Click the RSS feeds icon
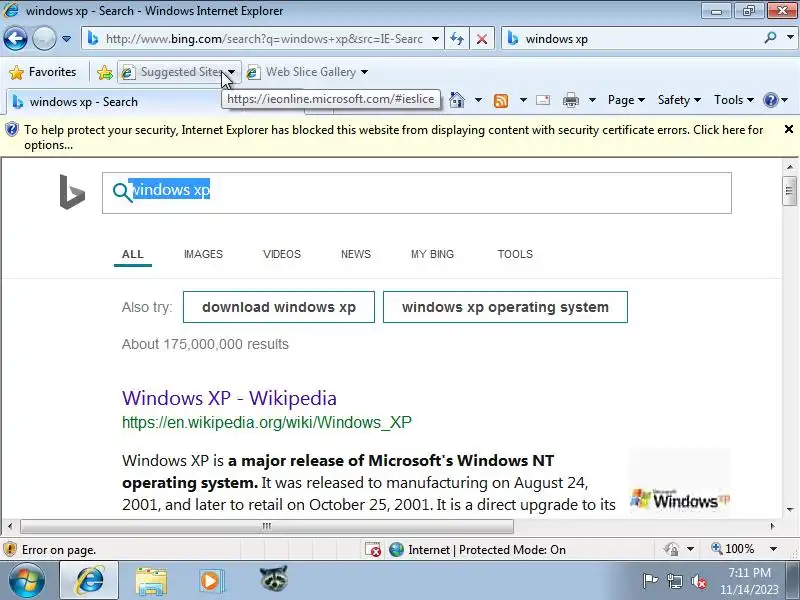 coord(501,101)
